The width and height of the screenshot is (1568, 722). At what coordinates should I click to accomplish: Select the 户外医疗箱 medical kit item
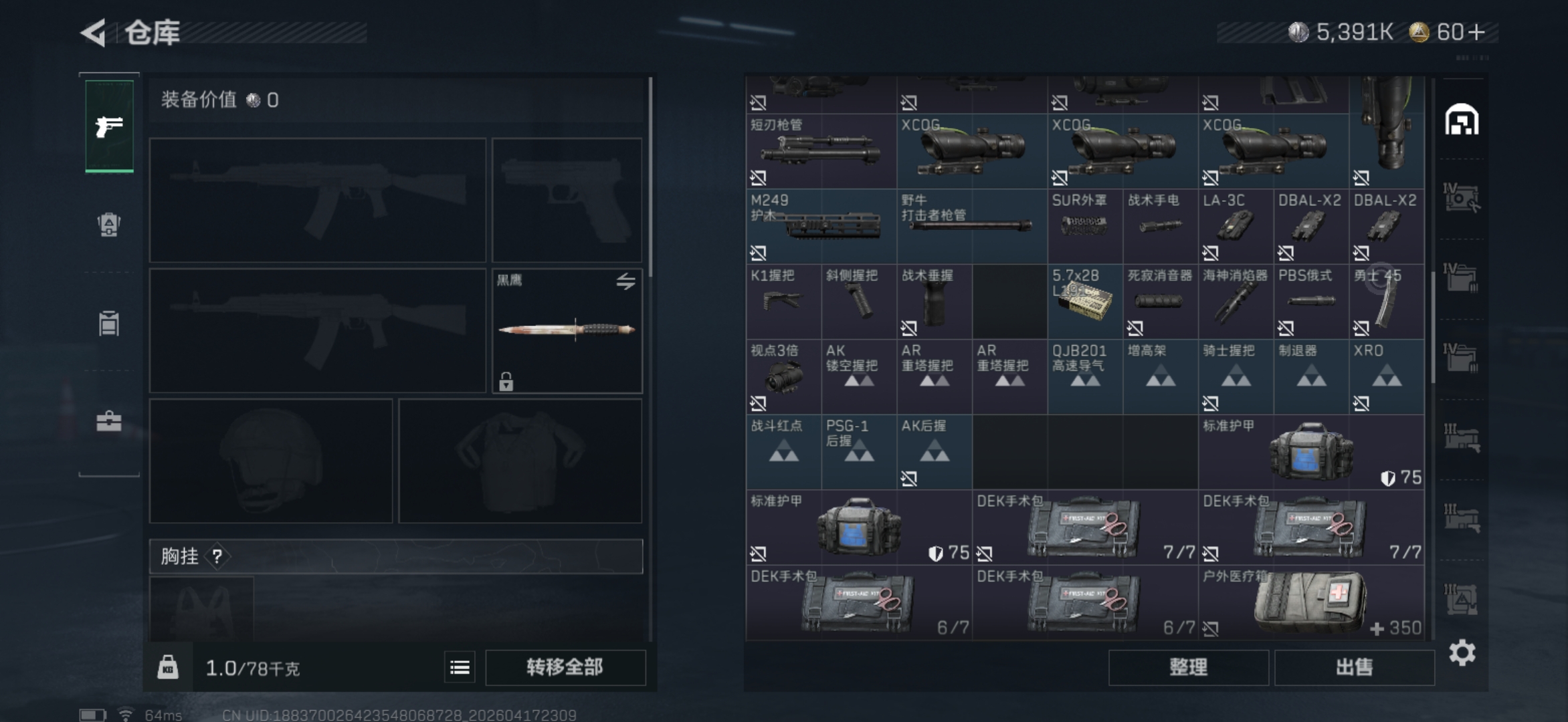[1310, 603]
